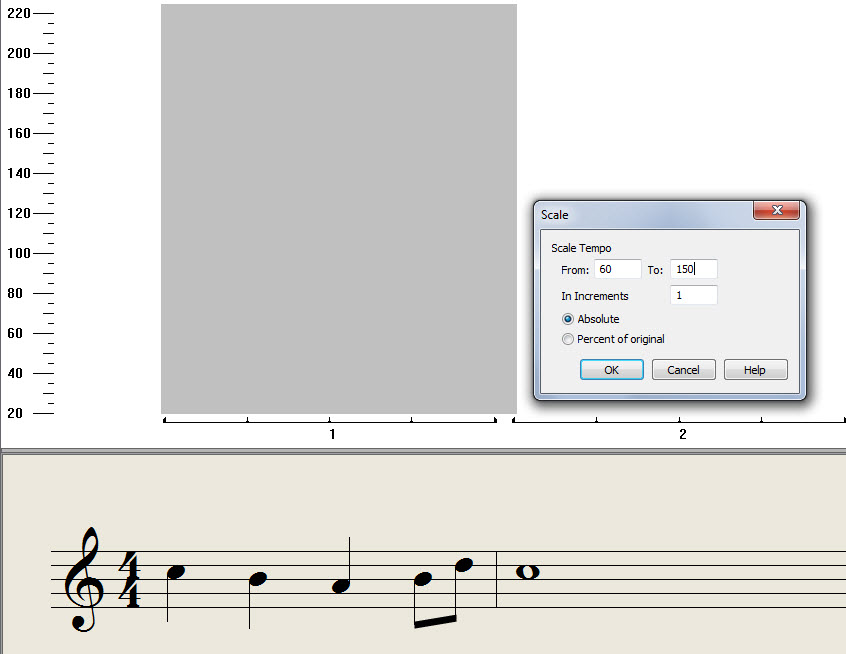Select the whole note in measure two
This screenshot has height=654, width=846.
click(527, 572)
